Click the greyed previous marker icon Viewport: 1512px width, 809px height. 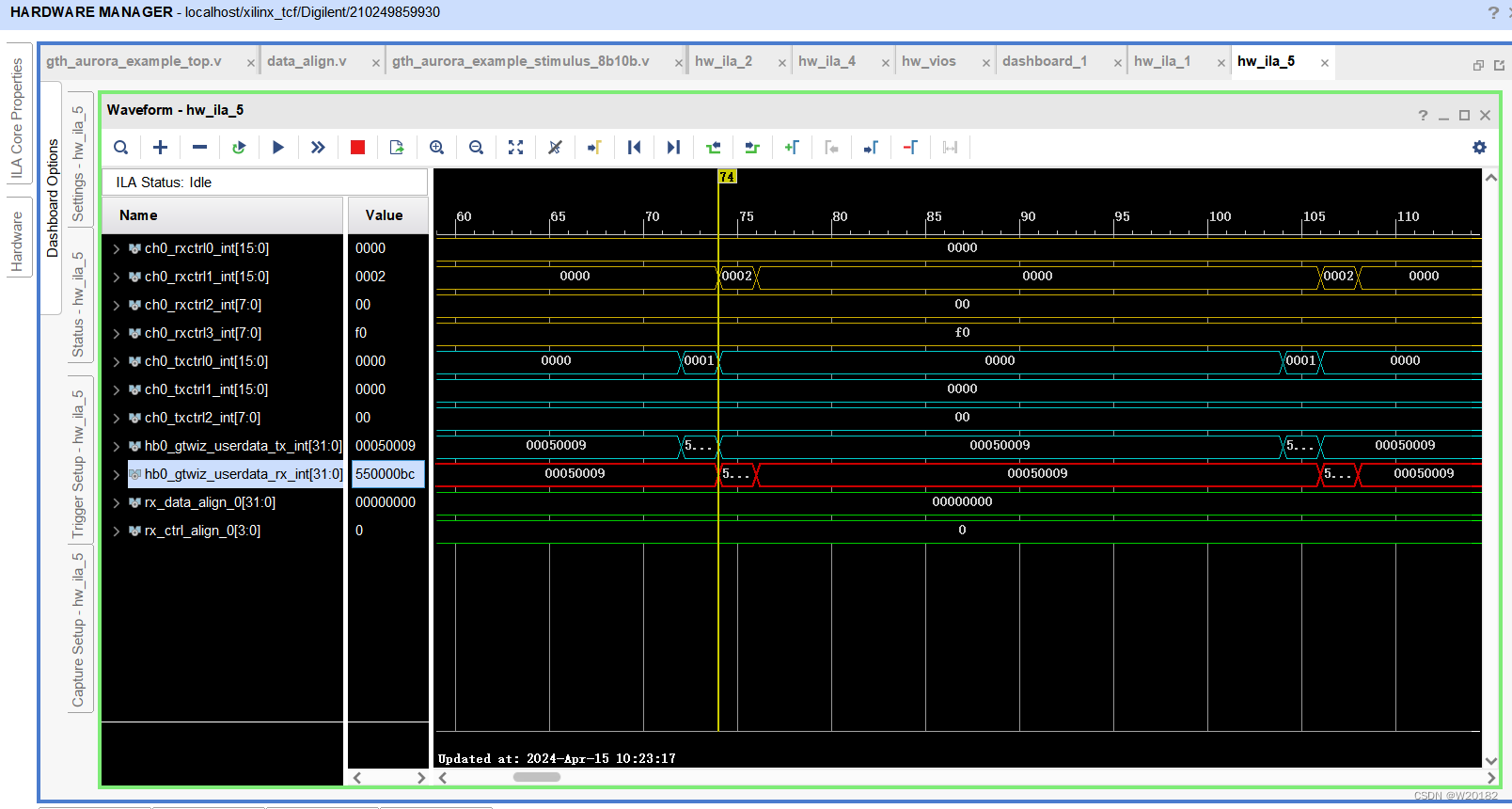point(831,148)
